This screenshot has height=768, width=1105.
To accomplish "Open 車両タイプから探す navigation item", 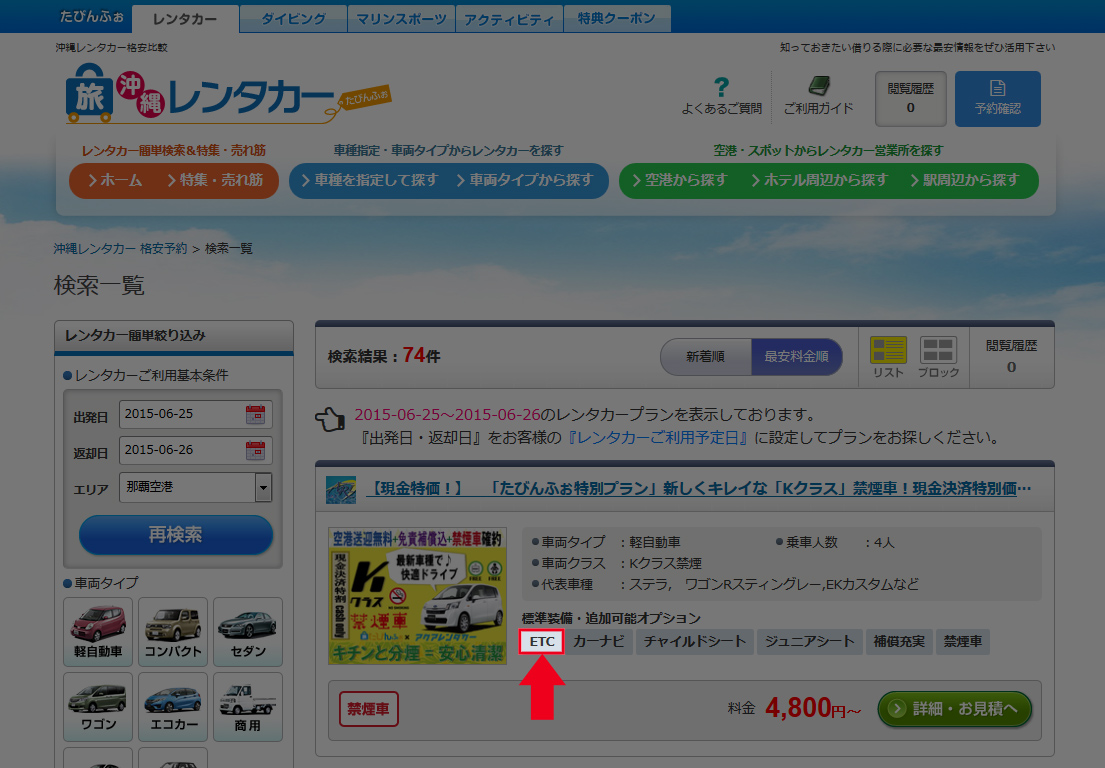I will (525, 180).
